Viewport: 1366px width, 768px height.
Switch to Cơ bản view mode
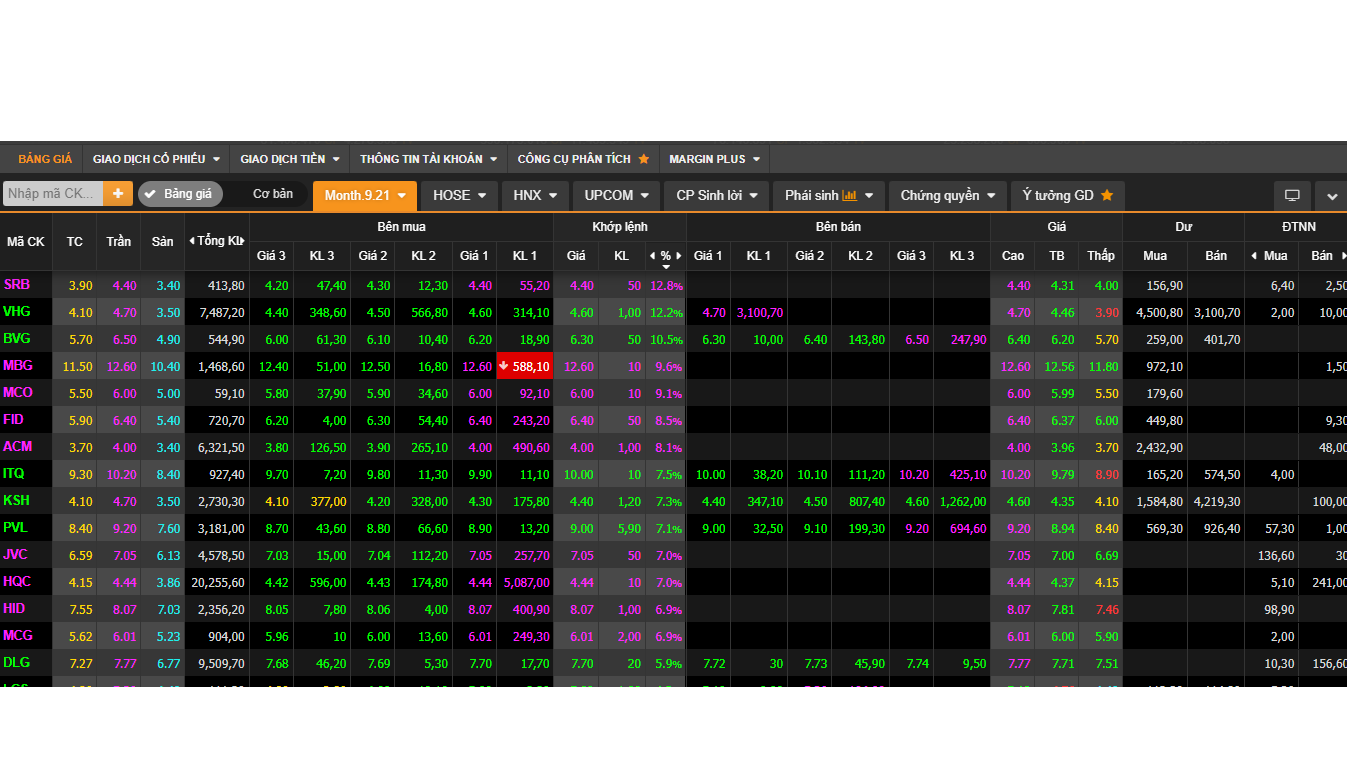272,194
